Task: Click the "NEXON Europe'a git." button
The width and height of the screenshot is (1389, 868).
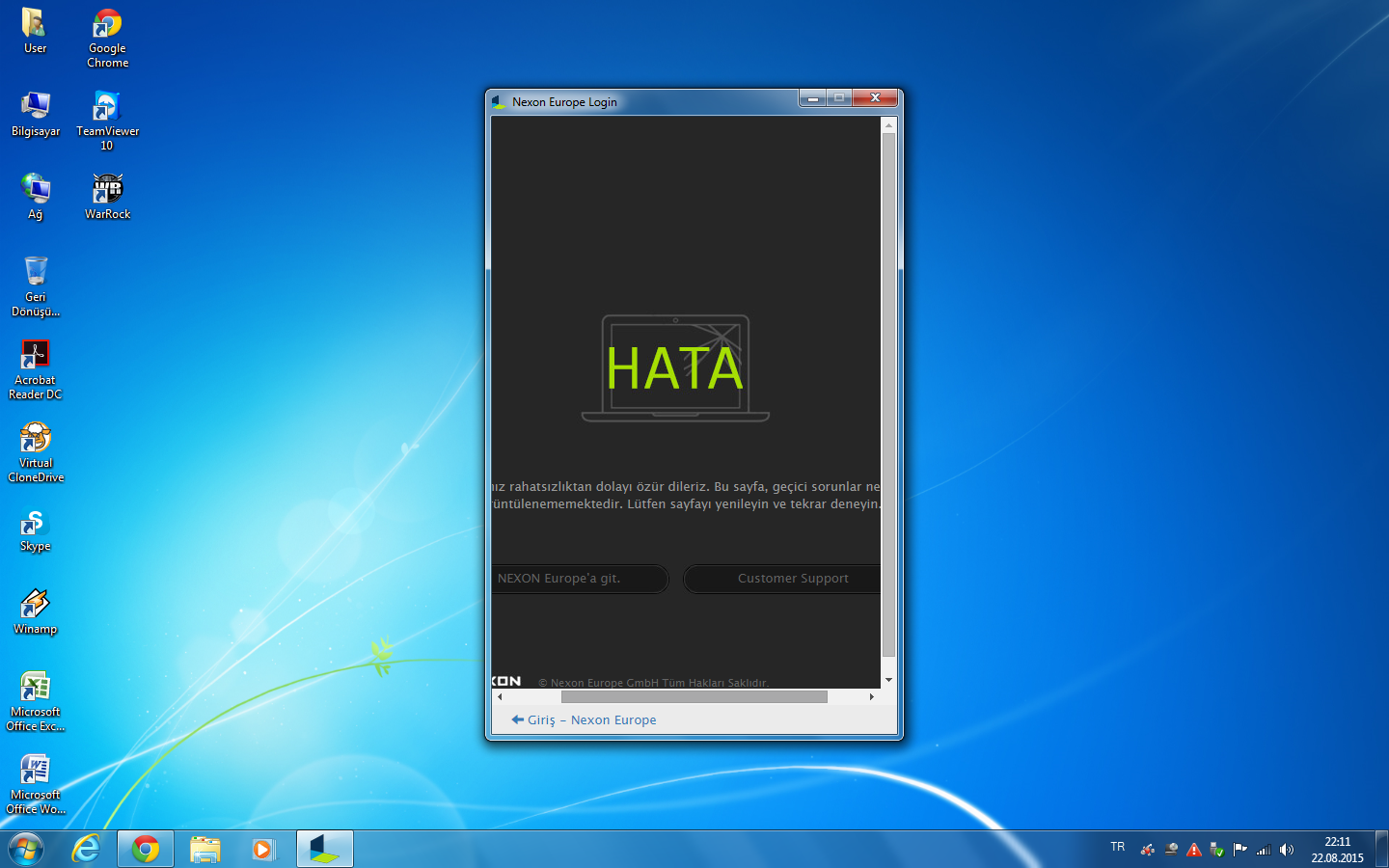Action: pos(579,579)
